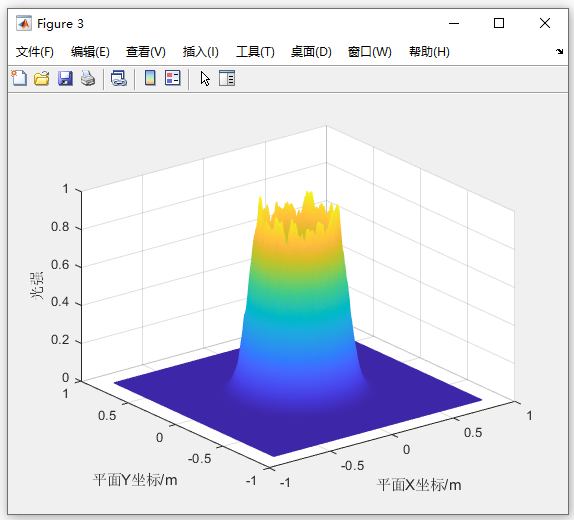Open the 工具(T) menu
Viewport: 574px width, 520px height.
coord(255,52)
